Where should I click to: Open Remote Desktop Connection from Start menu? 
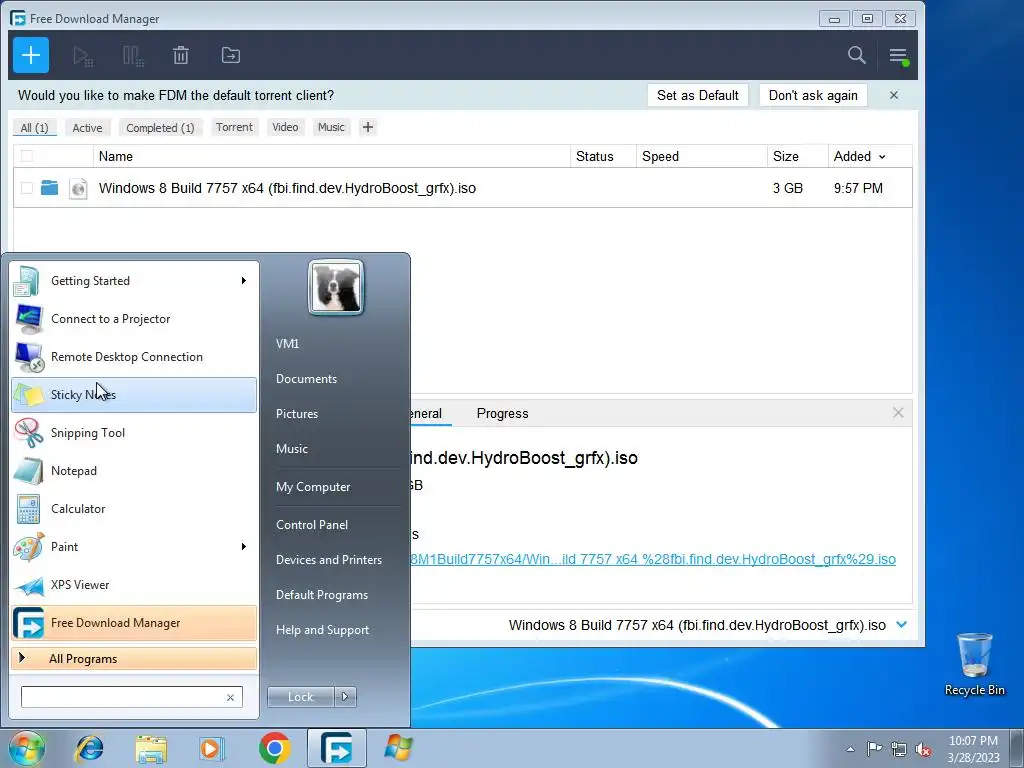coord(134,357)
